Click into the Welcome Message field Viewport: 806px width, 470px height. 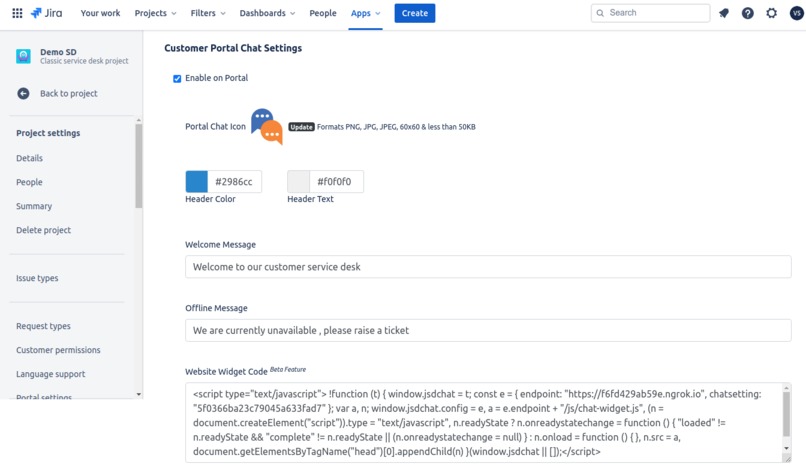(x=488, y=267)
